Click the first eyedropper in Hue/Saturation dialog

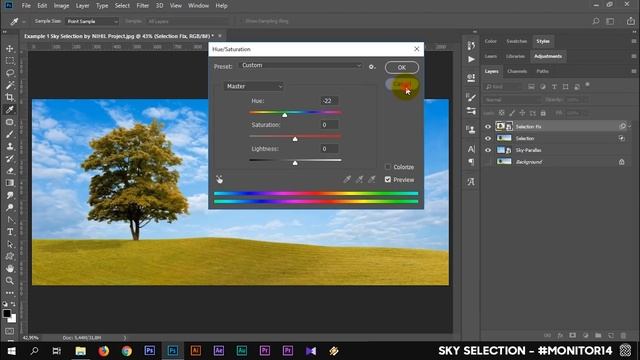point(347,179)
